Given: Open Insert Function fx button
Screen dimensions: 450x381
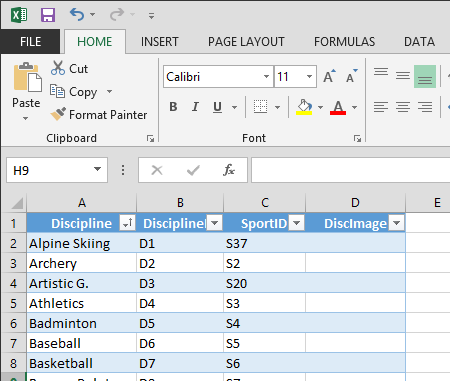Looking at the screenshot, I should click(x=229, y=170).
